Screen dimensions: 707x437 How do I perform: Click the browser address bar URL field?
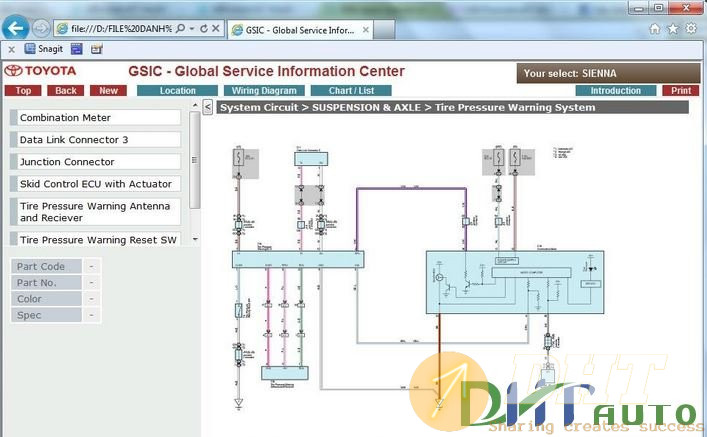(121, 28)
